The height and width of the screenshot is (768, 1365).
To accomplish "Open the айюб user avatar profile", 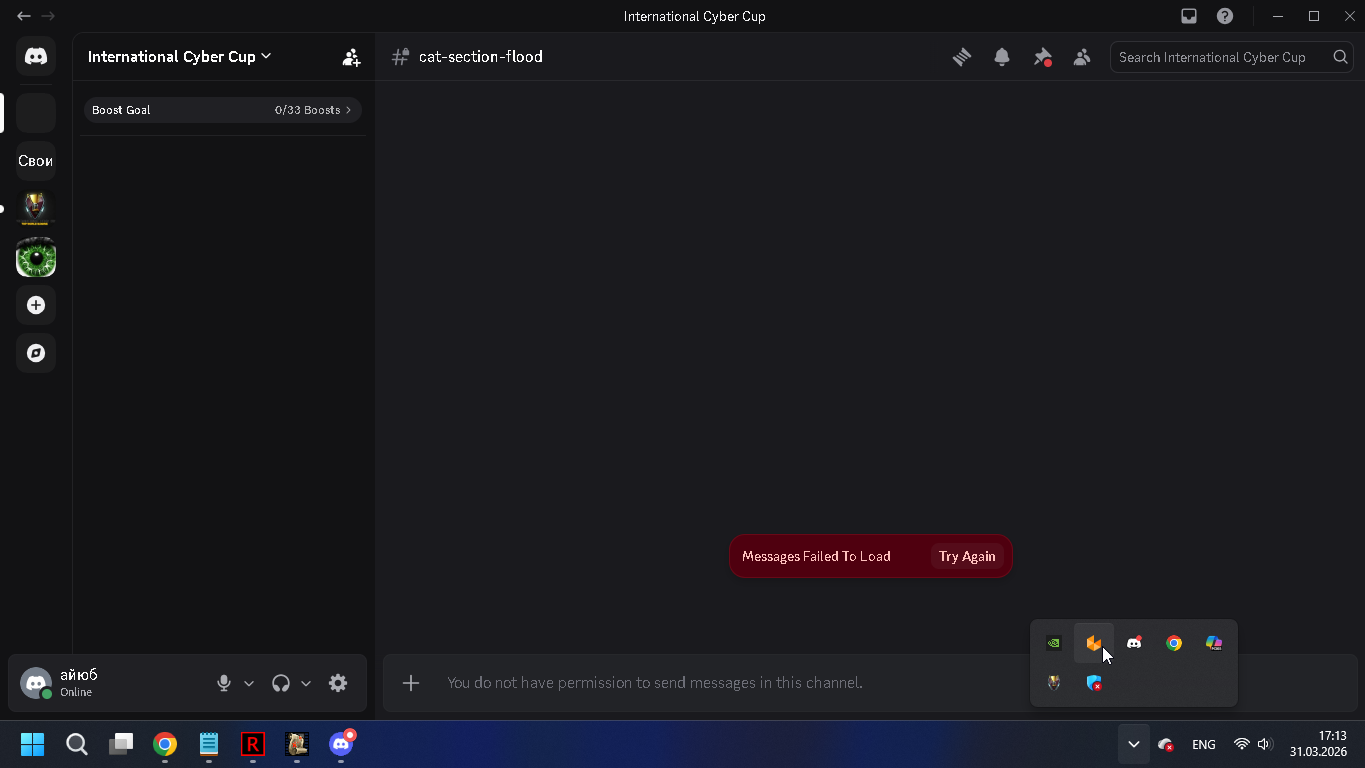I will click(37, 683).
